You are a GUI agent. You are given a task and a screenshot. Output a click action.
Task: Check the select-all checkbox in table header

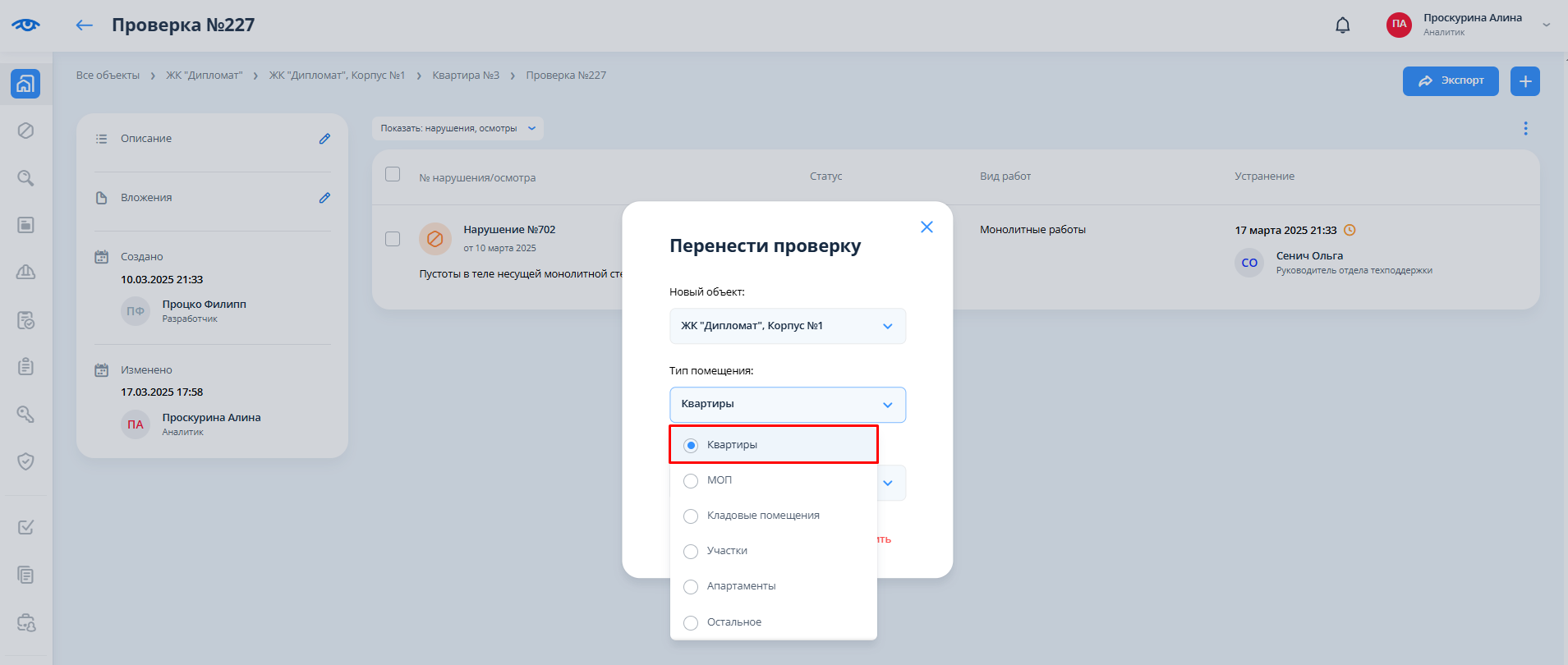(393, 174)
